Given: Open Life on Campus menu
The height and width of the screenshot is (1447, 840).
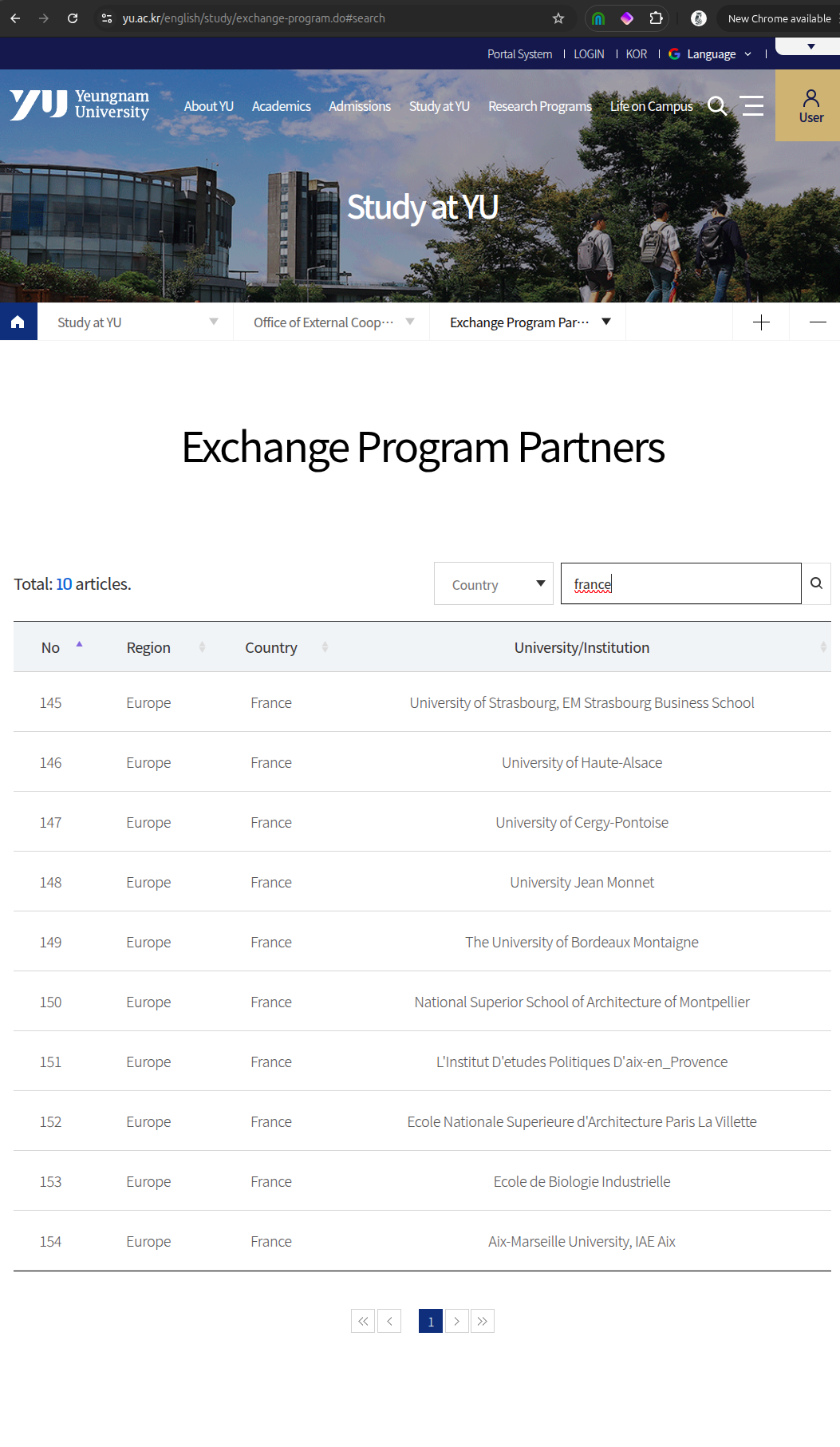Looking at the screenshot, I should (x=652, y=106).
